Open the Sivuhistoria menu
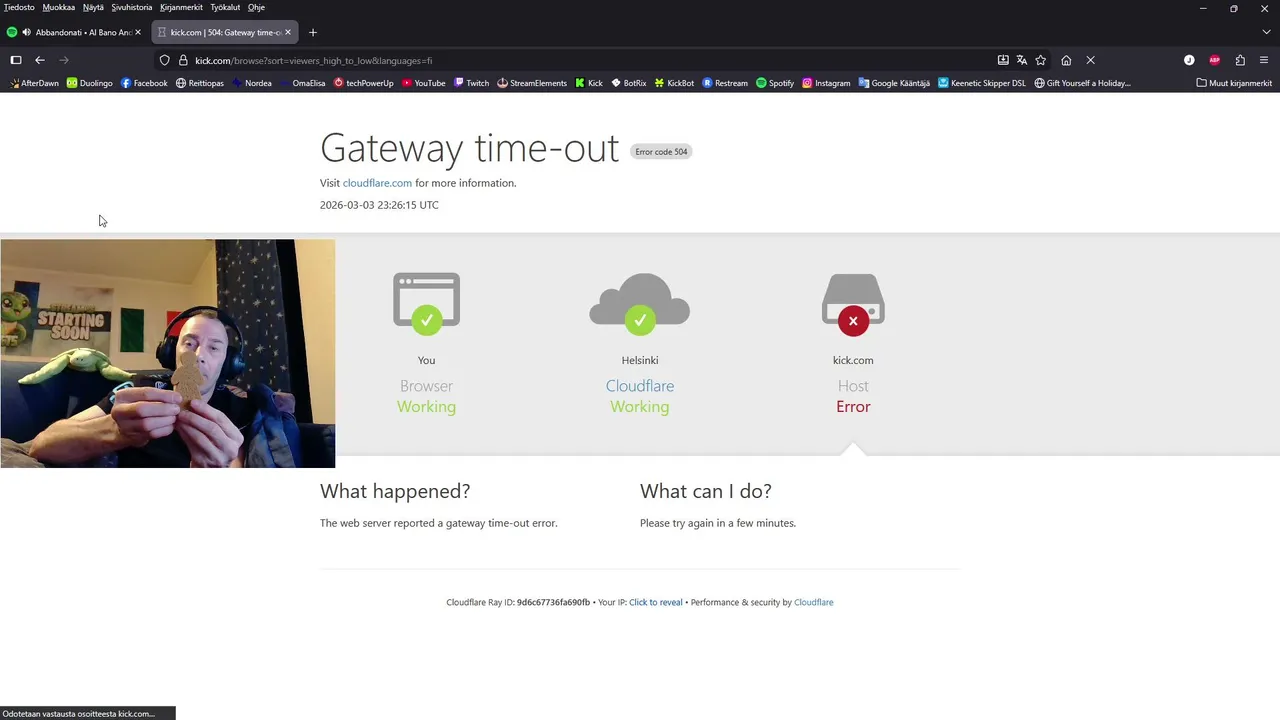 point(132,7)
